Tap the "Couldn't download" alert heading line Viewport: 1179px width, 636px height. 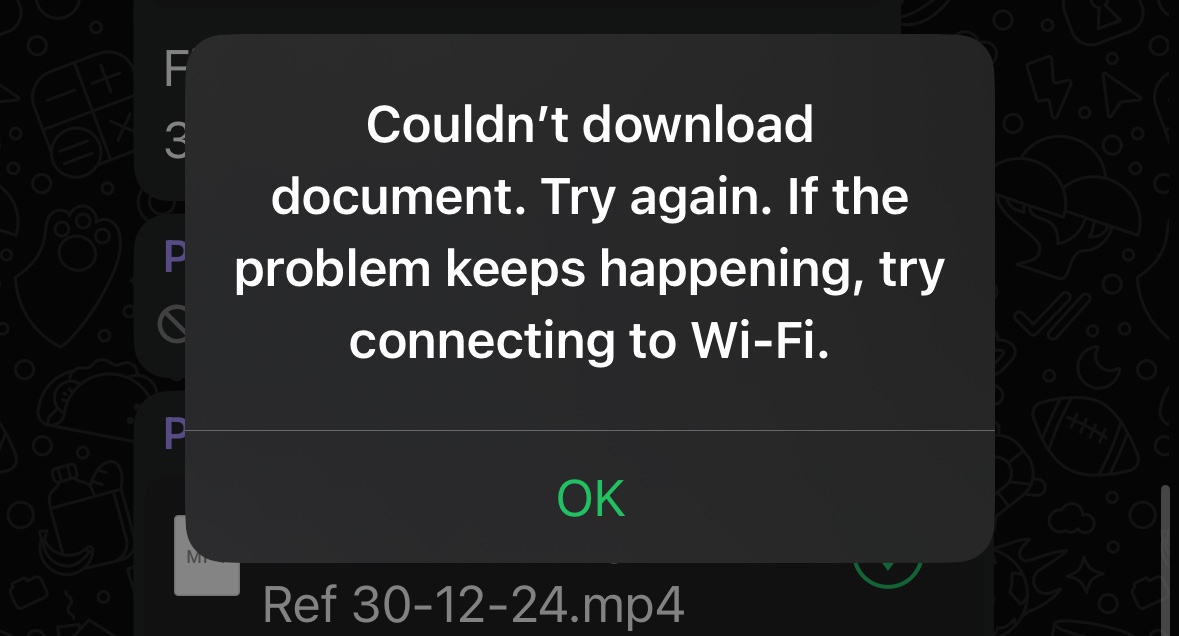[x=590, y=124]
